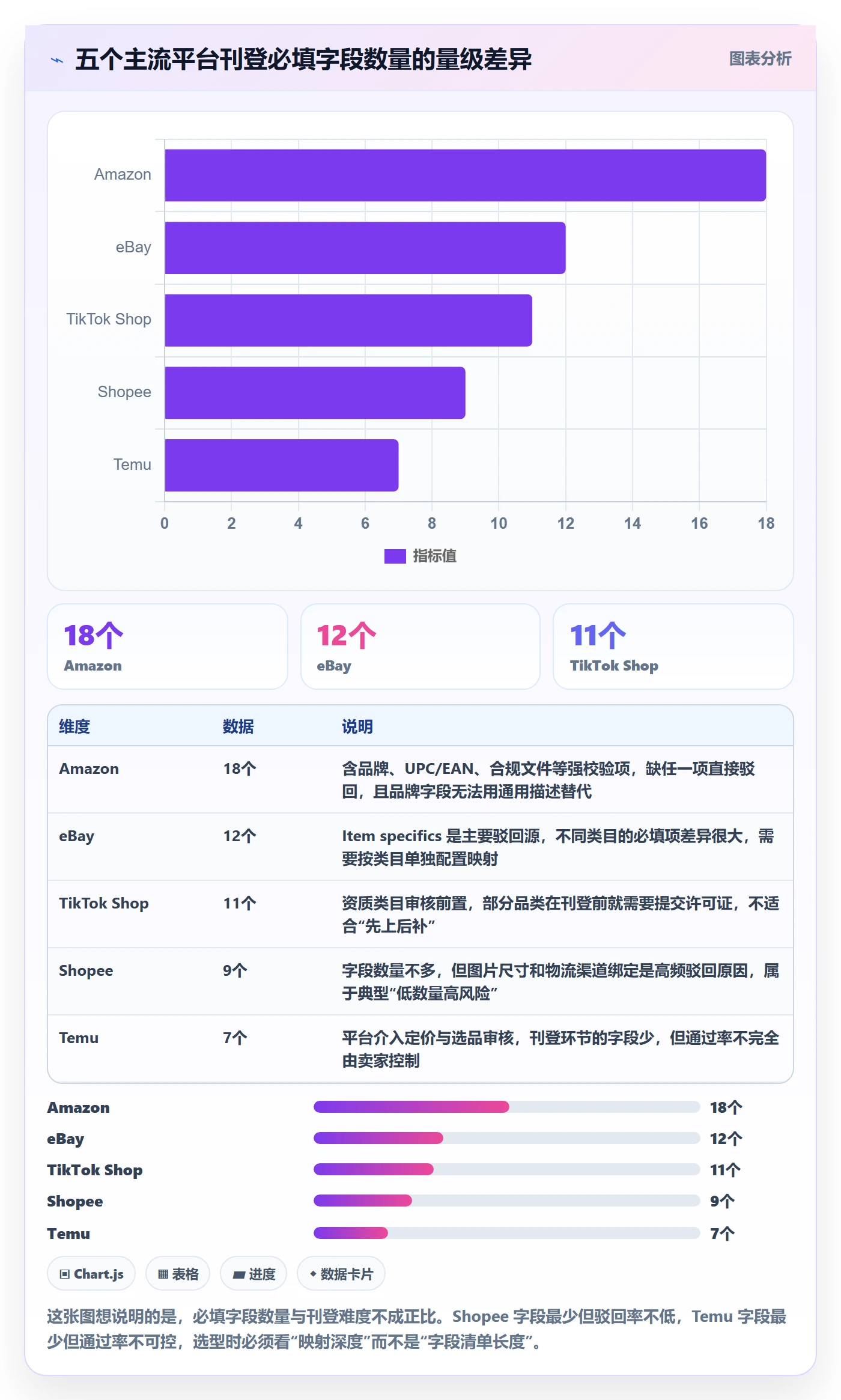841x1400 pixels.
Task: Click the 指标值 legend label
Action: (x=434, y=556)
